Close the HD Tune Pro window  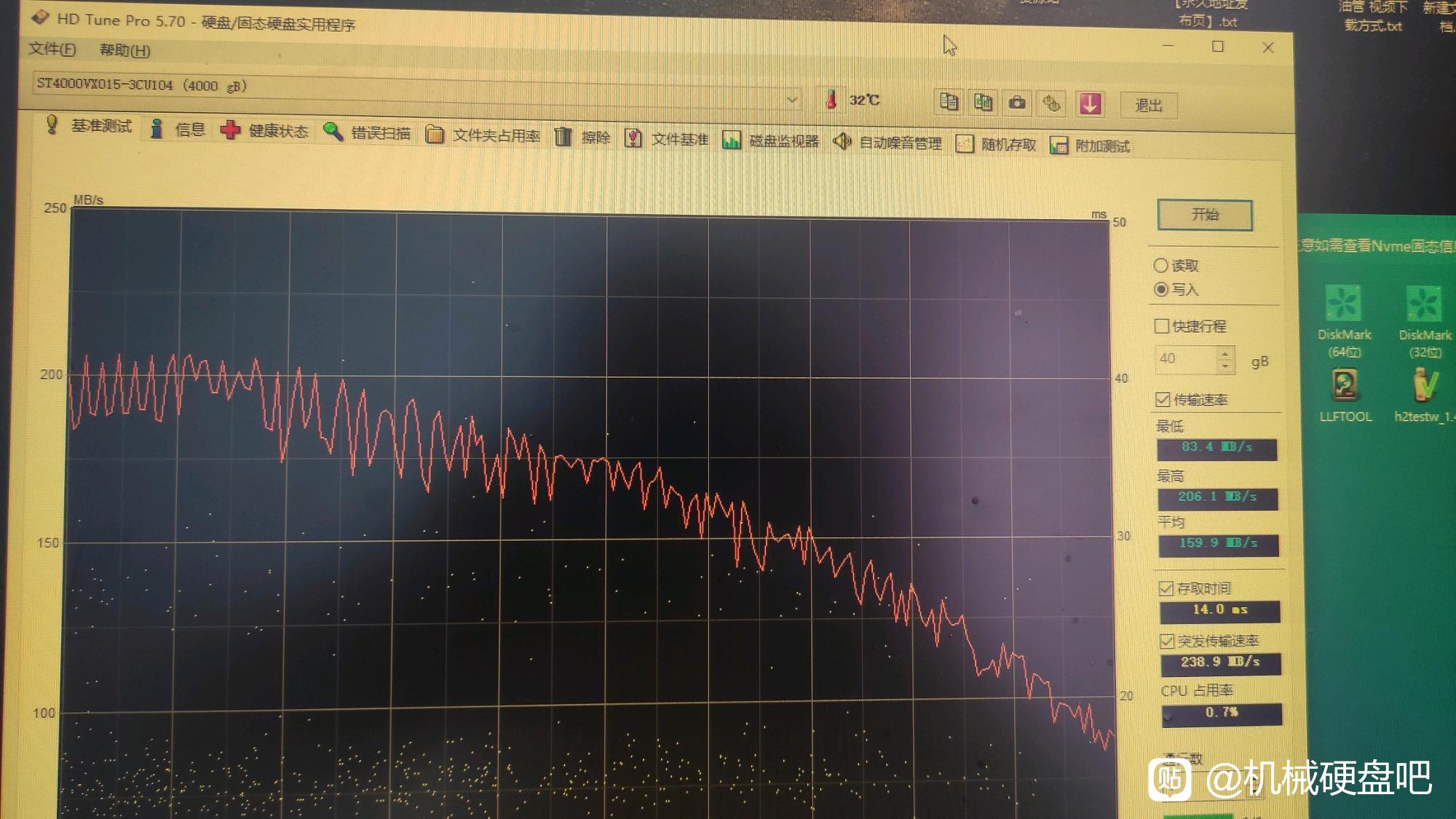pos(1268,47)
